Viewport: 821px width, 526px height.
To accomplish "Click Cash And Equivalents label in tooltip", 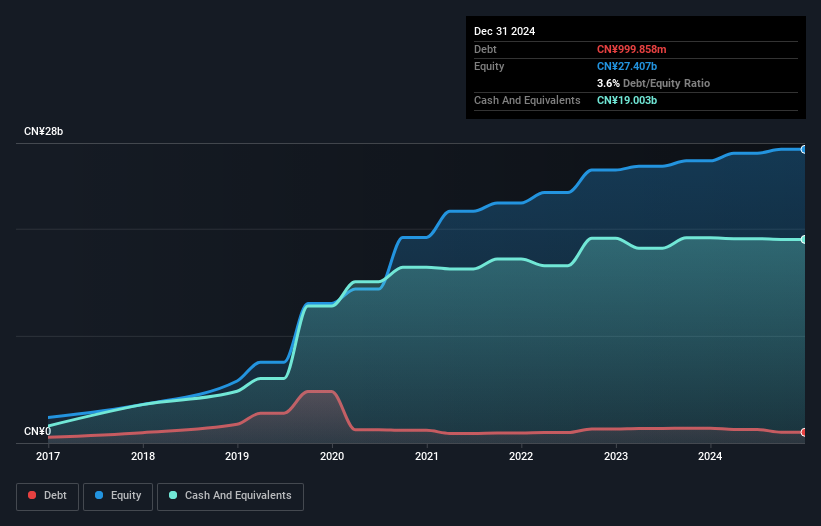I will [x=527, y=100].
